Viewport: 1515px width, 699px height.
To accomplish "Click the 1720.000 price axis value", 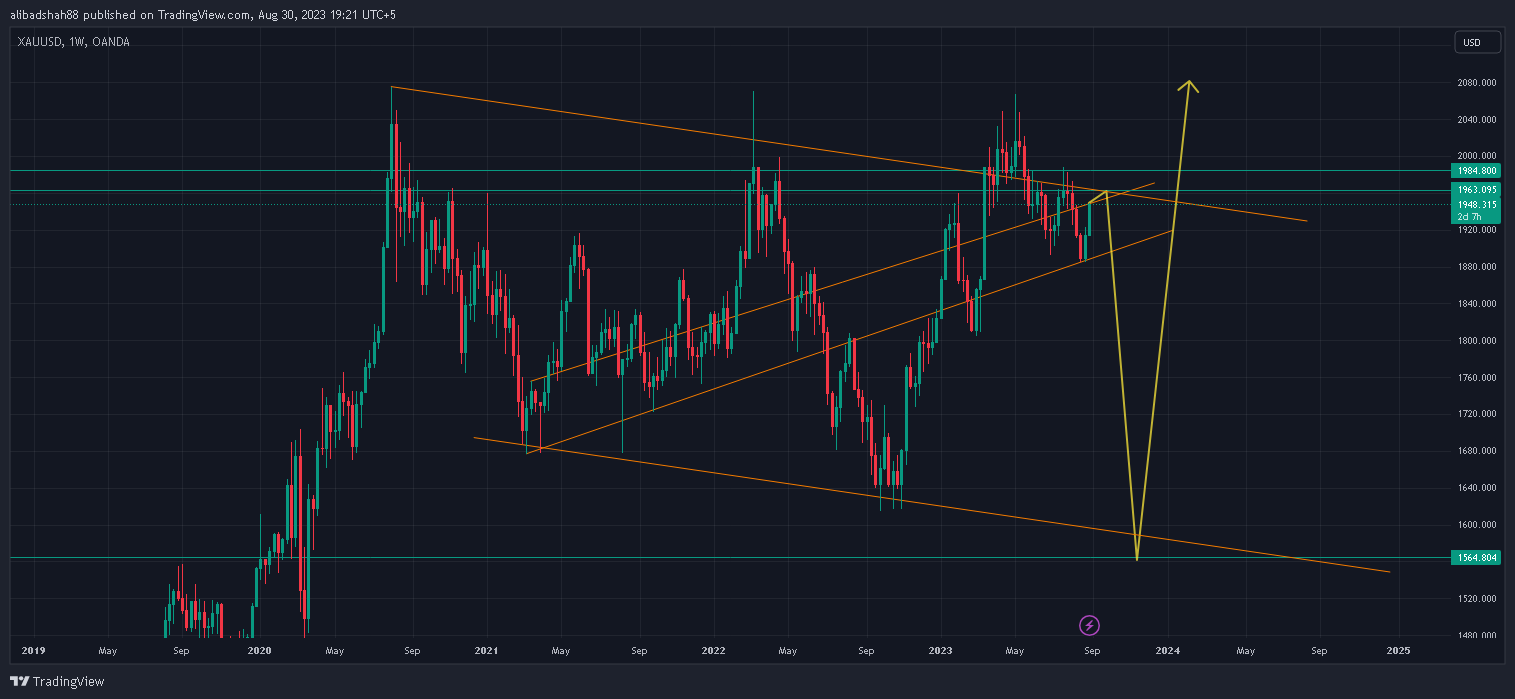I will click(1476, 414).
